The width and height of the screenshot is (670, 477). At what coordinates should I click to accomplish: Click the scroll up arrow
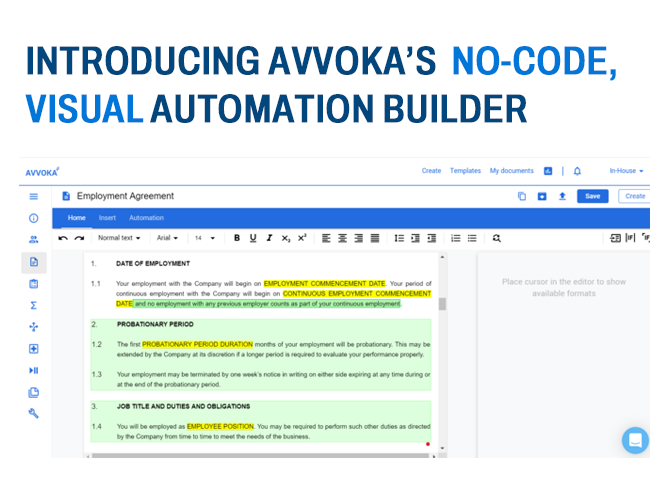click(442, 257)
